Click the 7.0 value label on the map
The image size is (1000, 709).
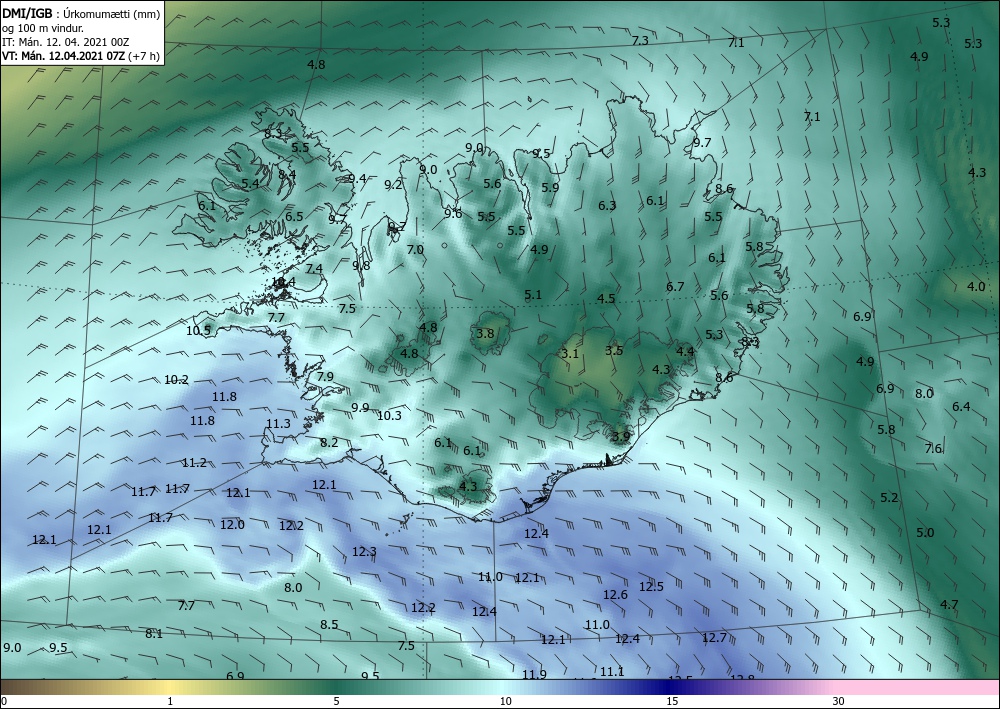(x=415, y=249)
